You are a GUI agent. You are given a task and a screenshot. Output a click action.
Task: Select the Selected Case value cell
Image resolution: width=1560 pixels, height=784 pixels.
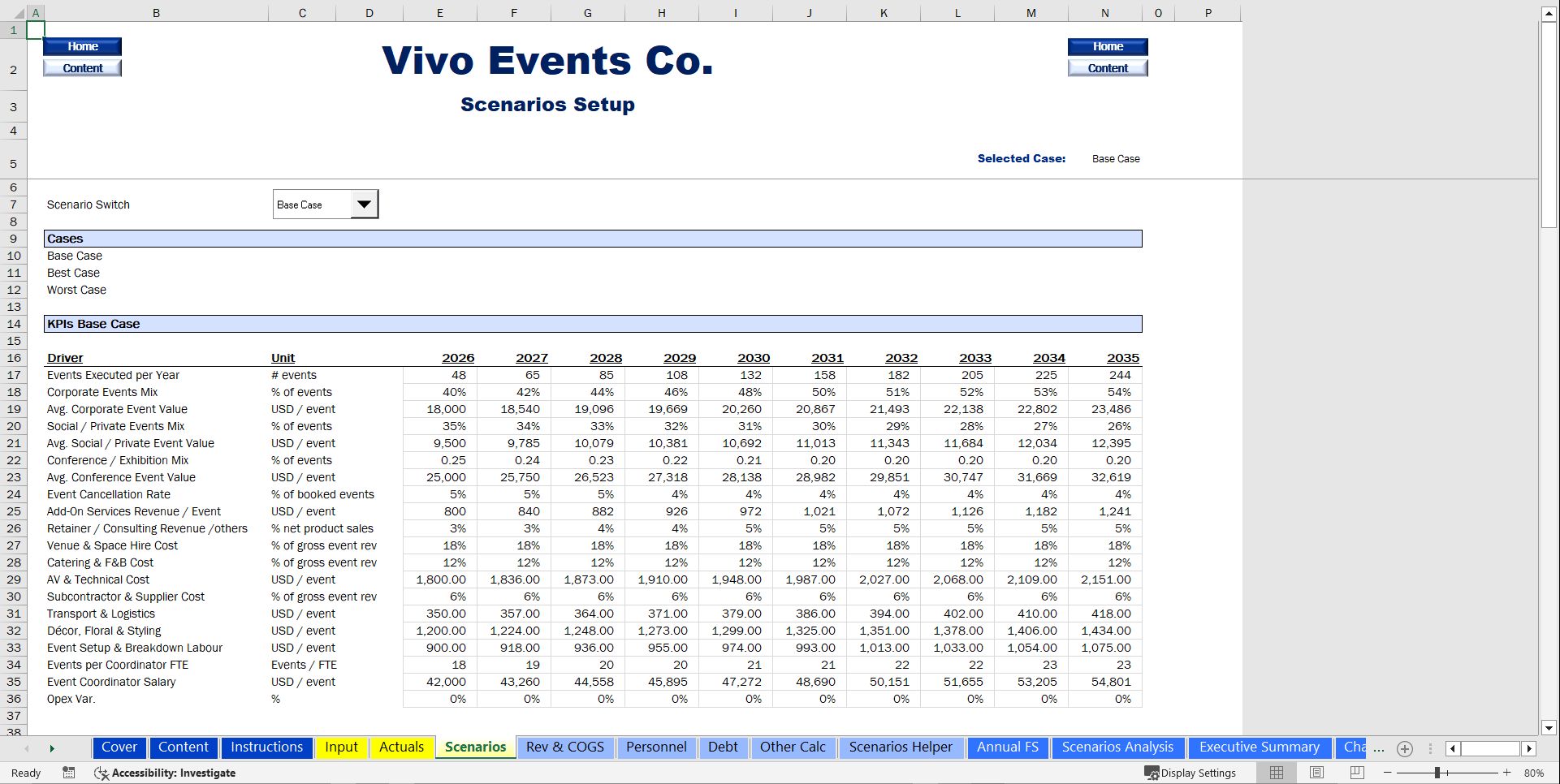(1116, 159)
